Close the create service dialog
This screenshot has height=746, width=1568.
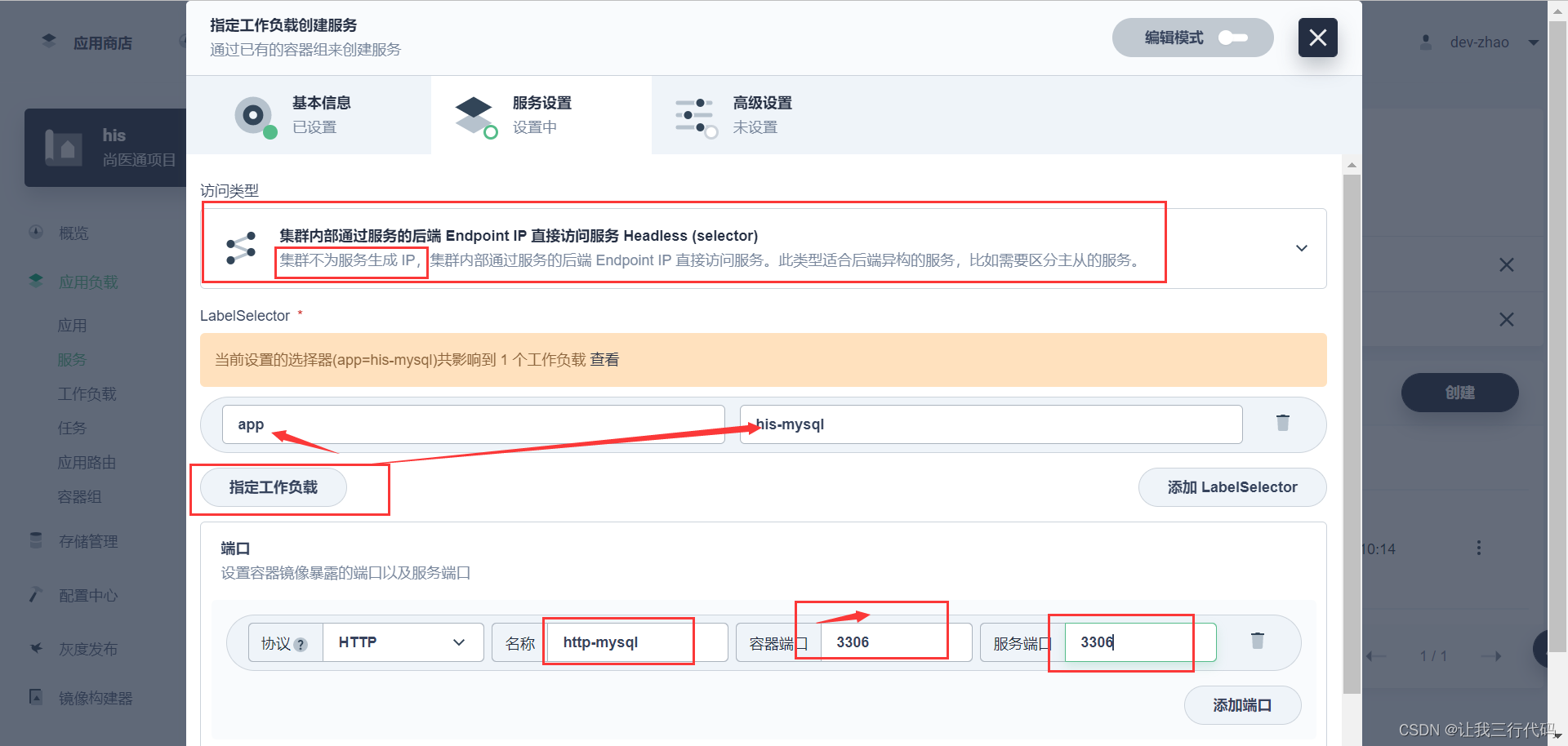1317,38
